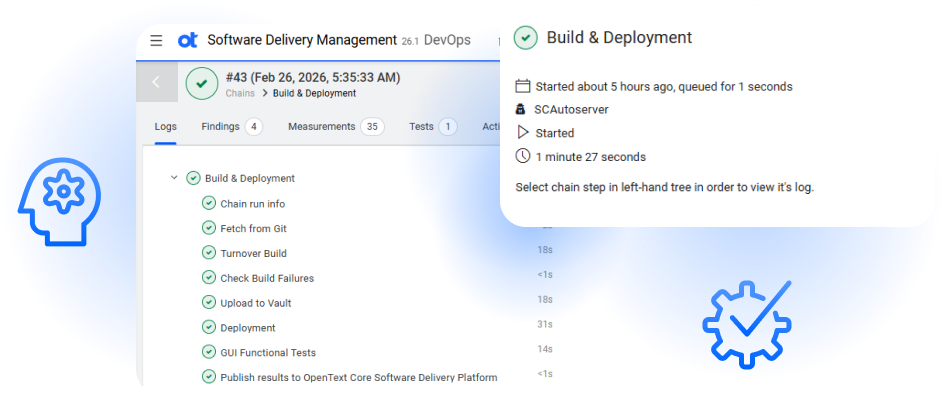Screen dimensions: 944x404
Task: Select the Check Build Failures step
Action: 267,278
